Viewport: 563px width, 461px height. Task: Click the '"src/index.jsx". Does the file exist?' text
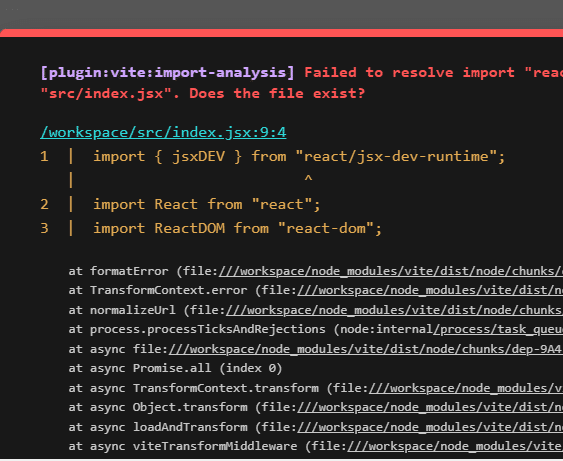pos(203,94)
